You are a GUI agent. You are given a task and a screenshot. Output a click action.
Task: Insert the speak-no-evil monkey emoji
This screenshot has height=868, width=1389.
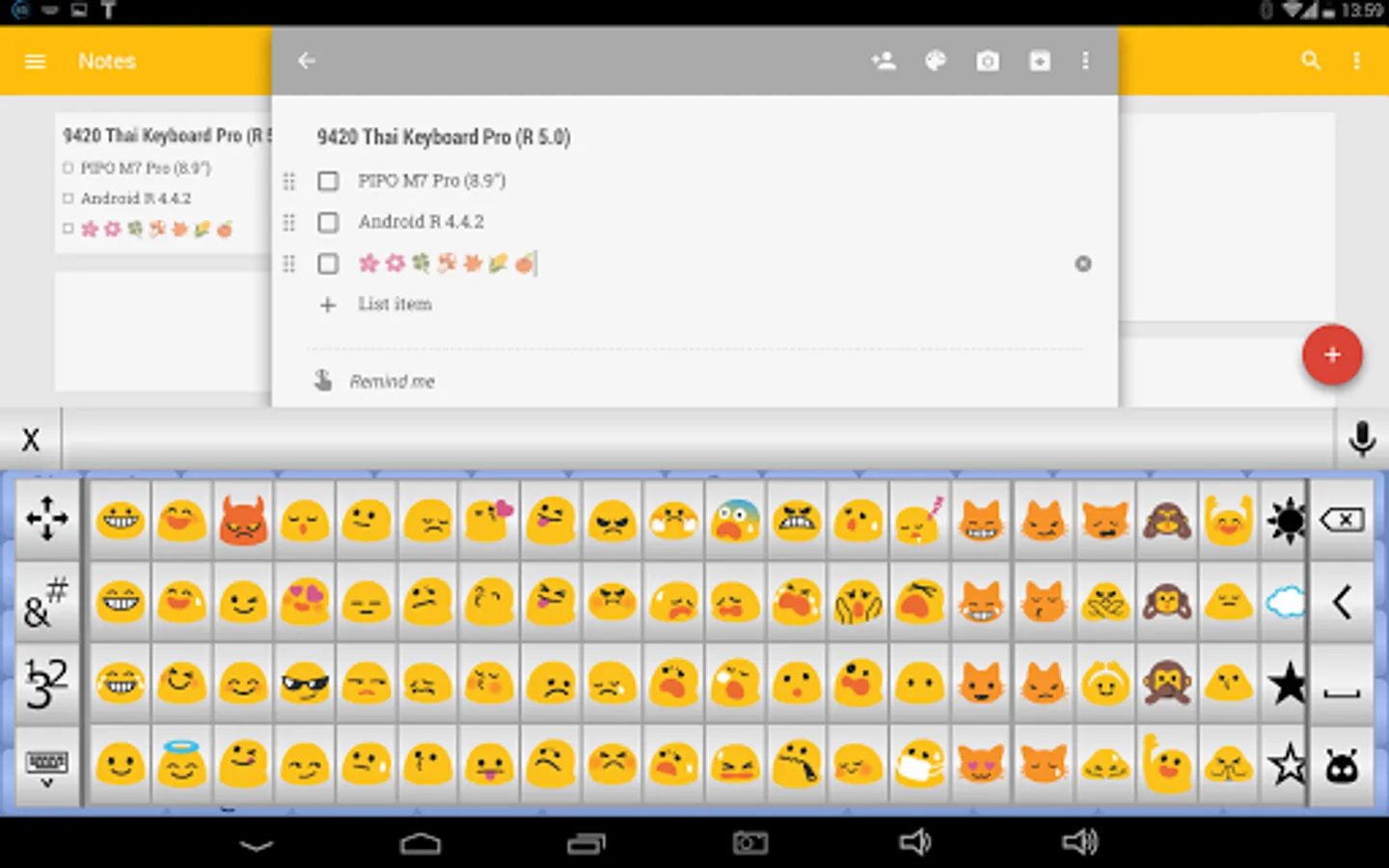tap(1167, 684)
